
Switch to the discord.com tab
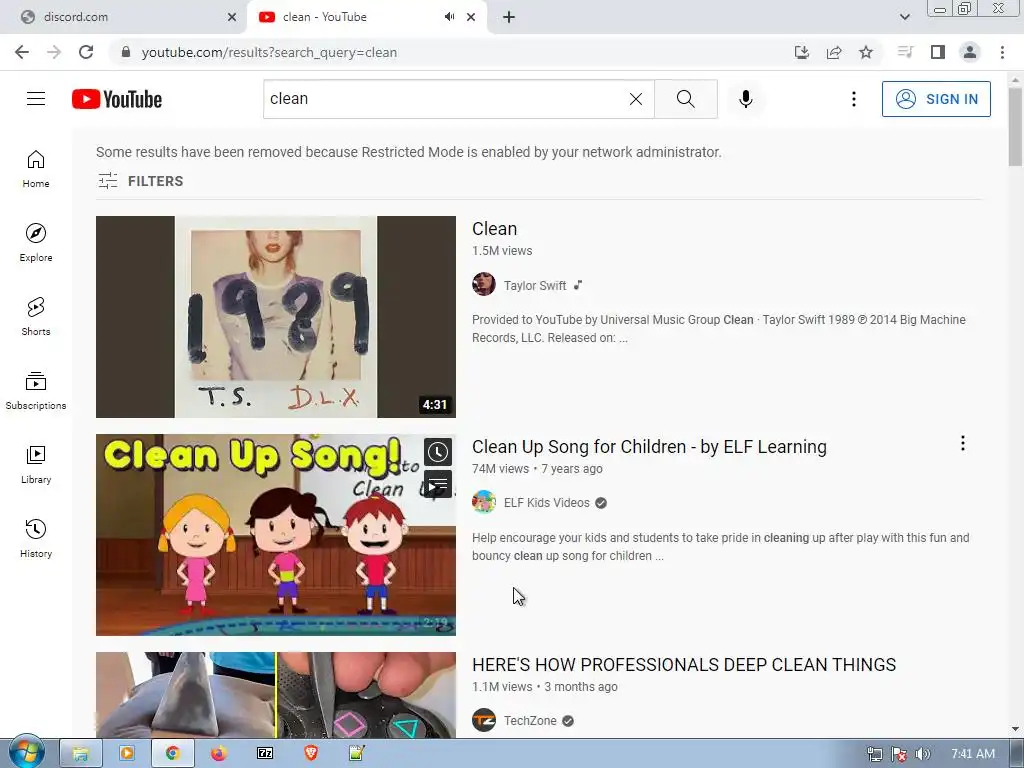click(x=123, y=17)
